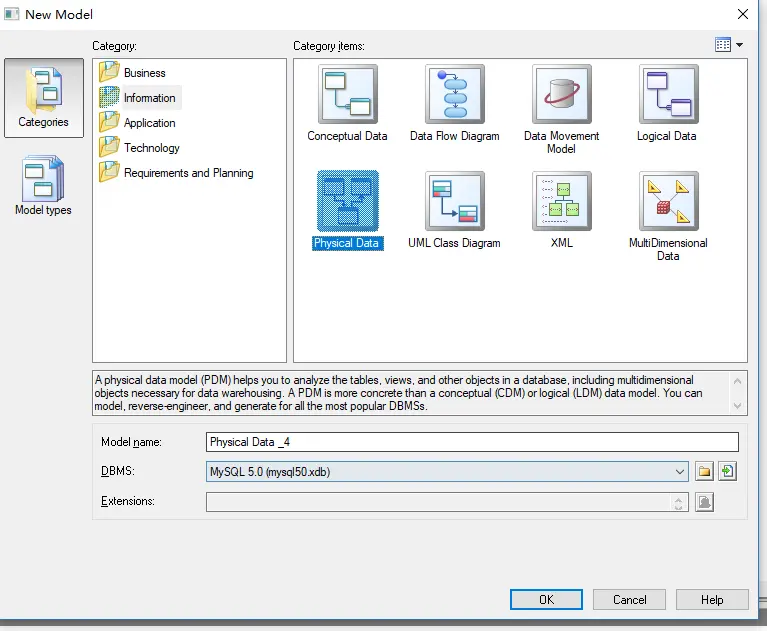
Task: Click the Business category folder icon
Action: pos(109,72)
